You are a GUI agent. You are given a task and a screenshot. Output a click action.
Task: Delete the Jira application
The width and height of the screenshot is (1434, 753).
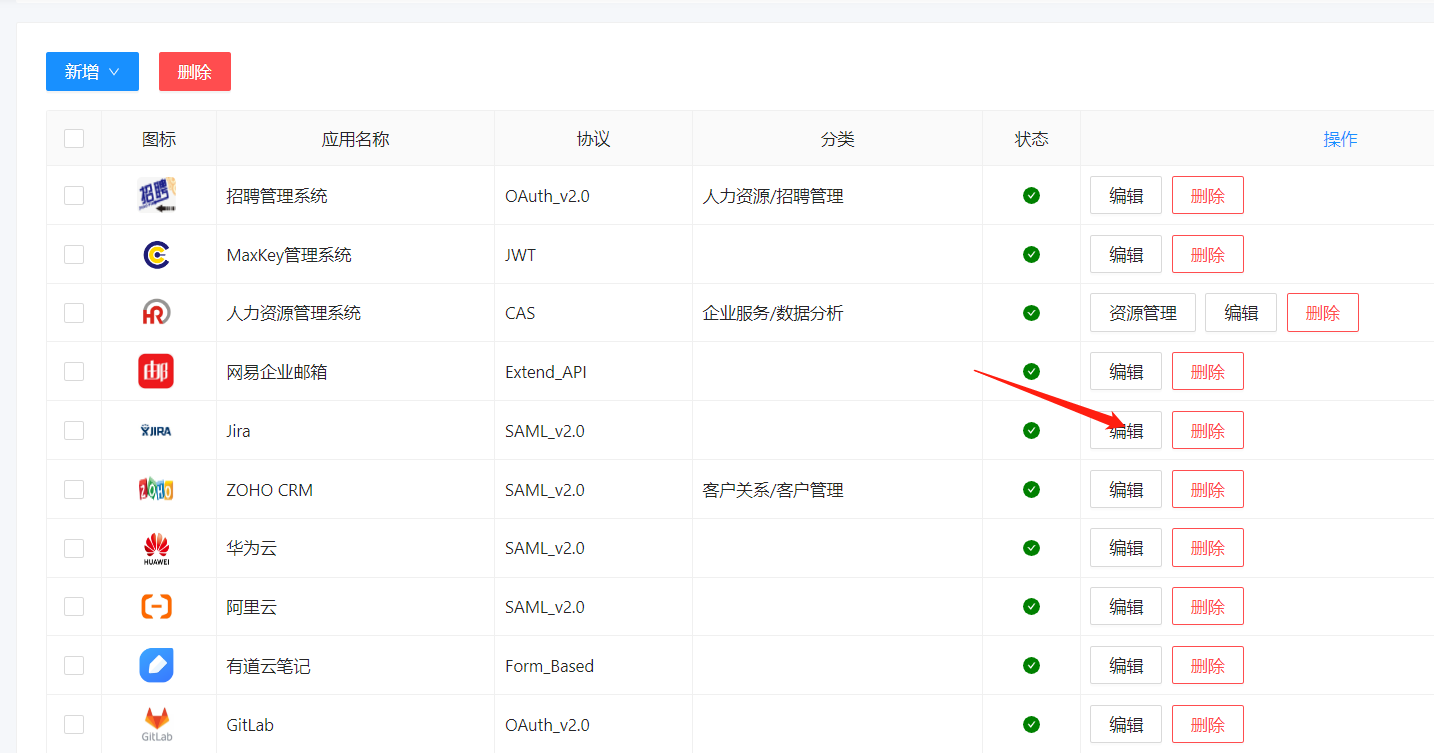(1208, 430)
